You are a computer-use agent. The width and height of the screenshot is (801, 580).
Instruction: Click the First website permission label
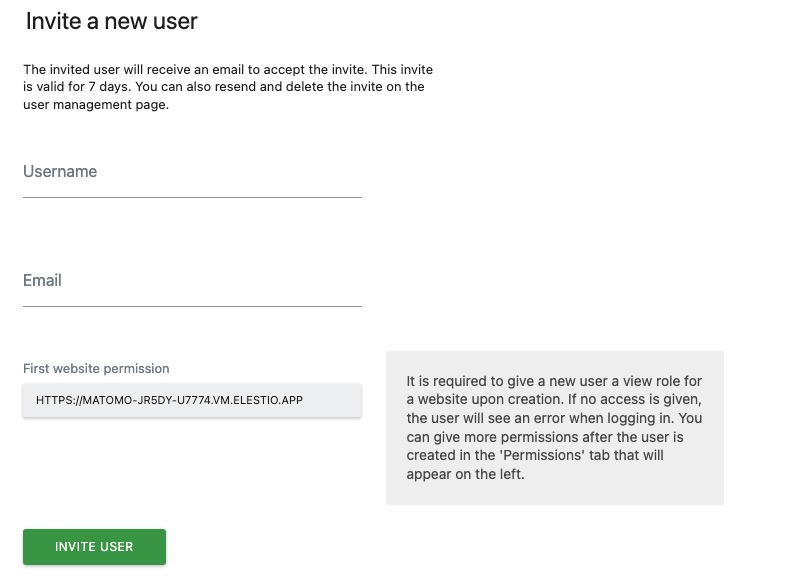(x=96, y=368)
